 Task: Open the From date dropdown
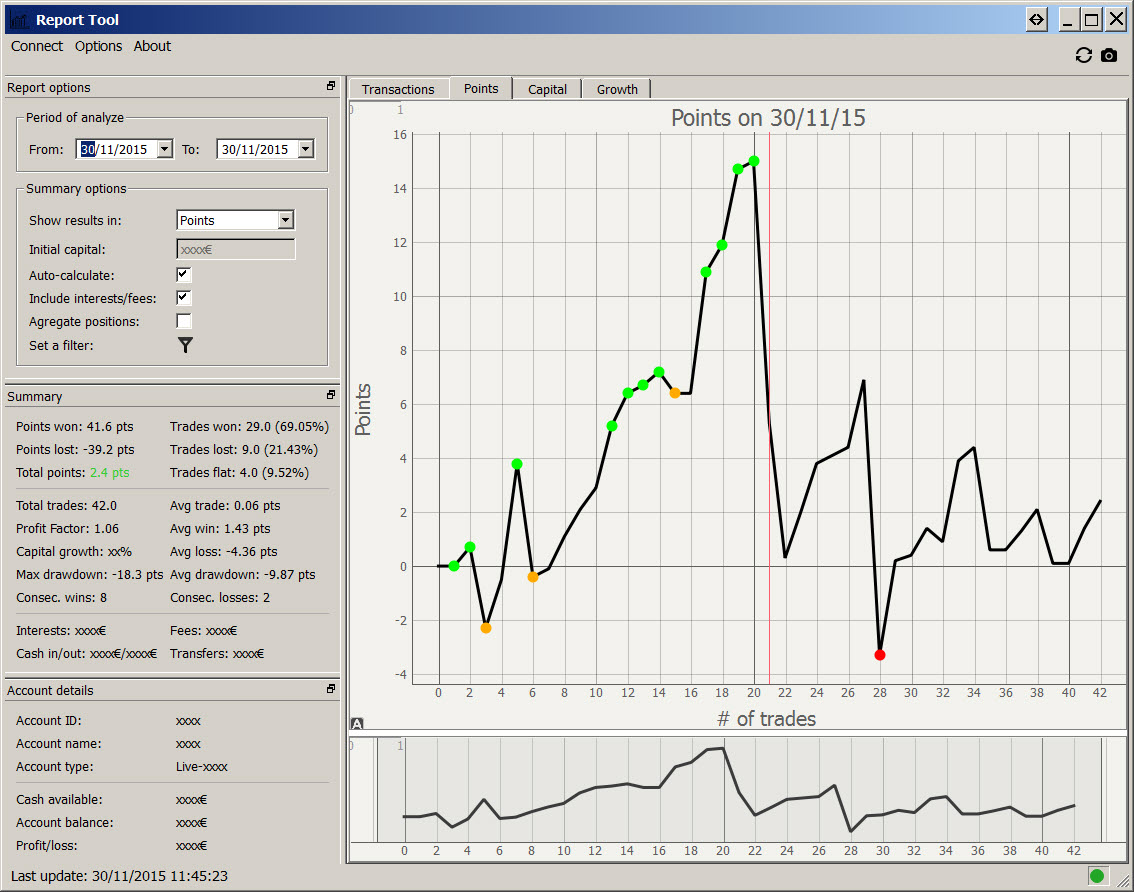pyautogui.click(x=165, y=149)
